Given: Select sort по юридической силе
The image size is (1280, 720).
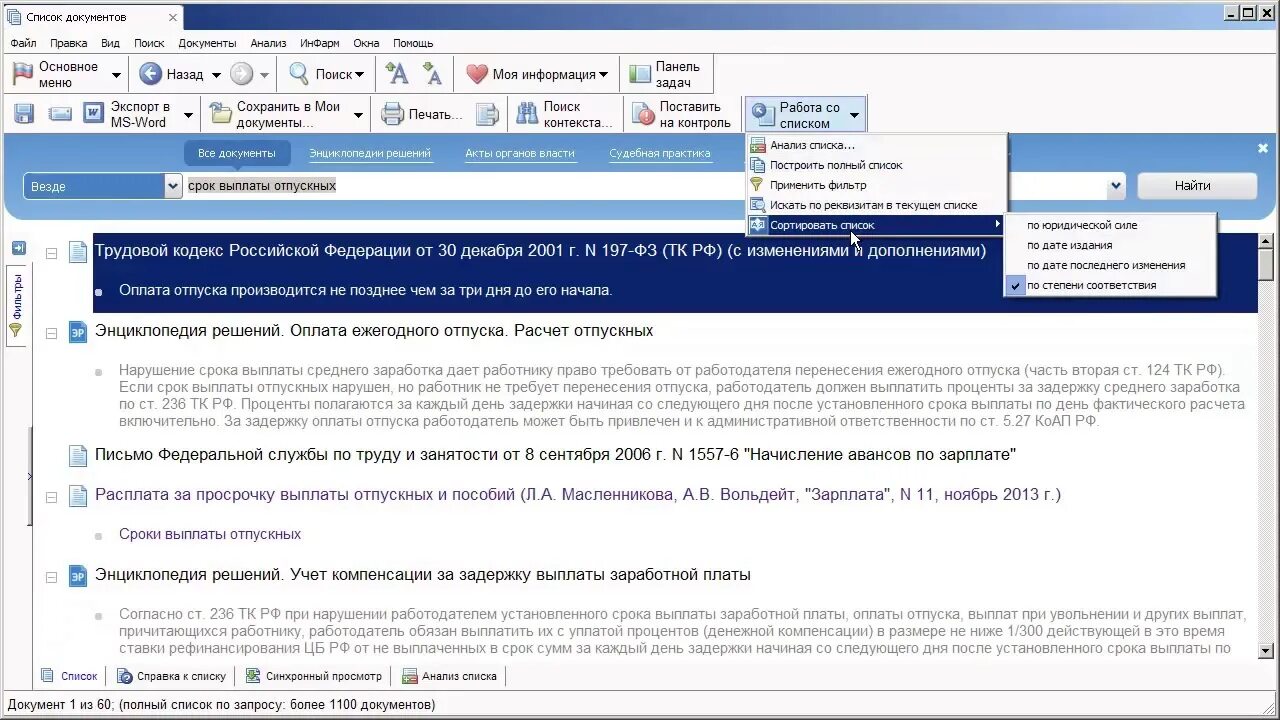Looking at the screenshot, I should [x=1082, y=225].
